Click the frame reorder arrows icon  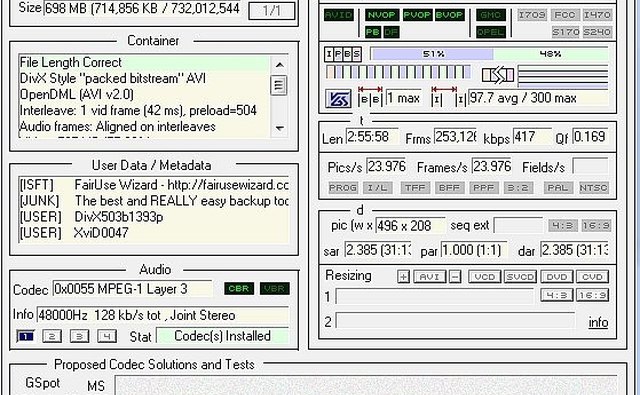(x=498, y=75)
